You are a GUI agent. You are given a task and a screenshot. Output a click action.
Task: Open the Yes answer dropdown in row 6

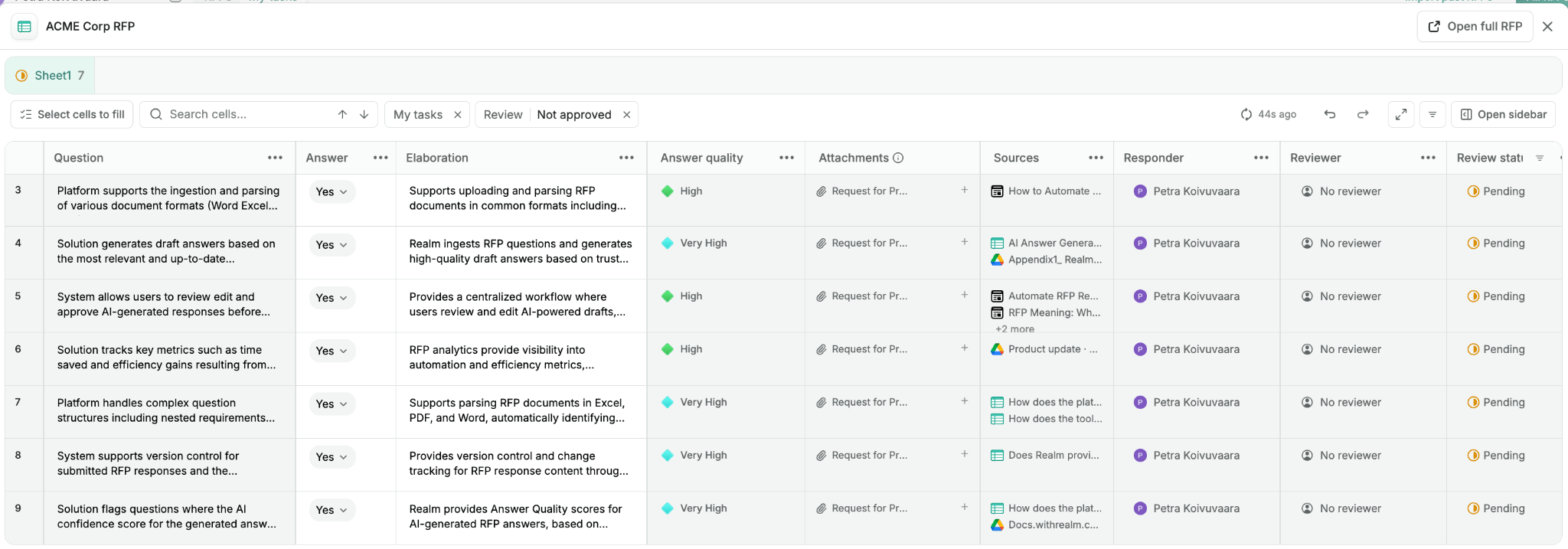tap(332, 351)
